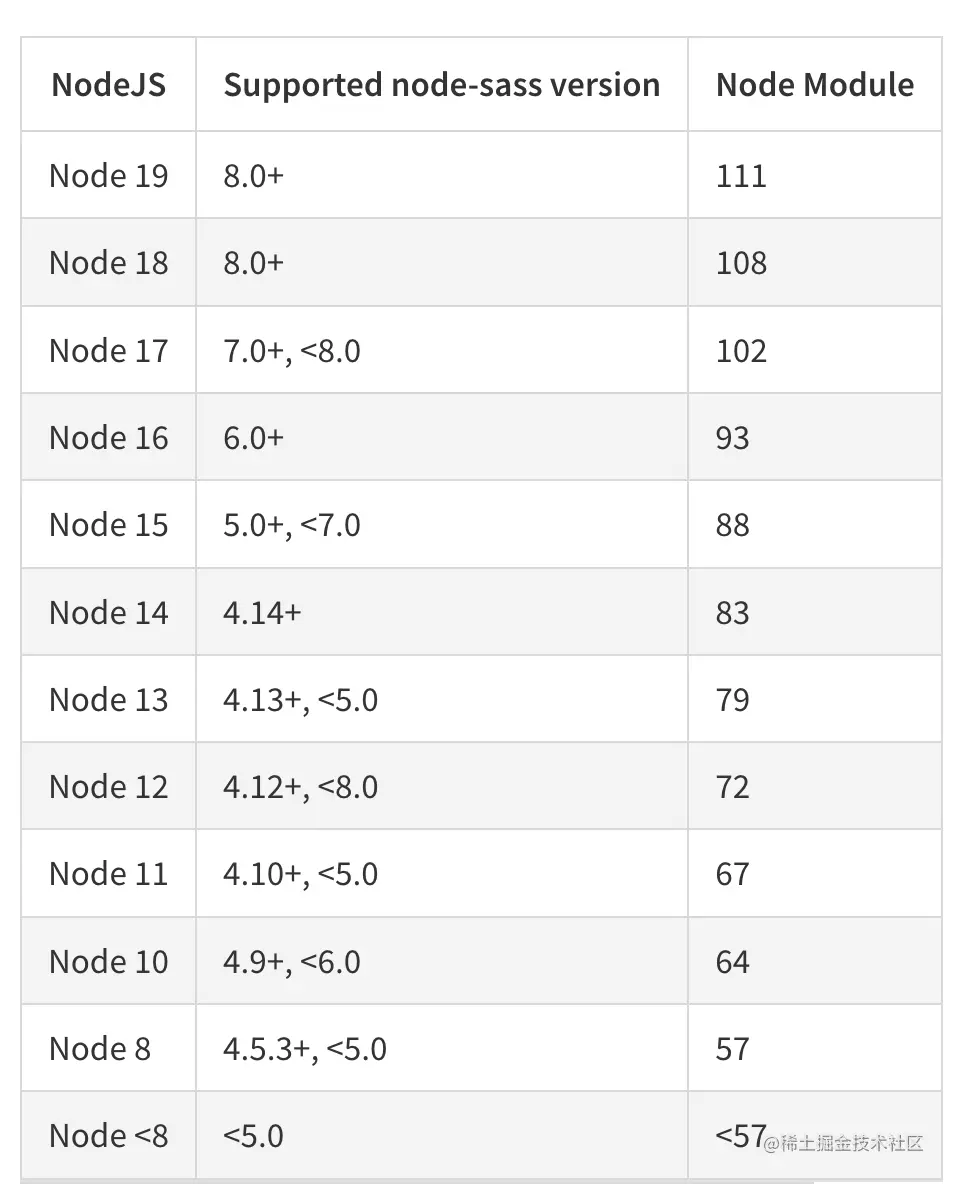Click the 4.13+, <5.0 version cell

[x=300, y=700]
